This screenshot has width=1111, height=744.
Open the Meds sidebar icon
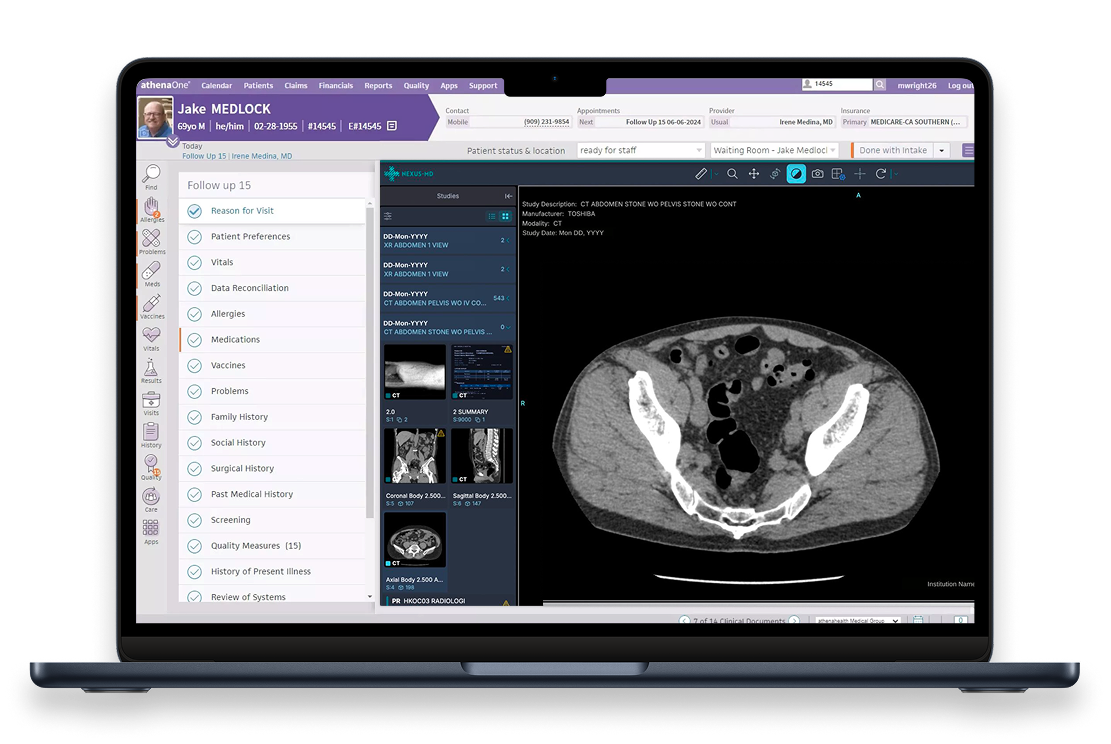click(x=151, y=274)
